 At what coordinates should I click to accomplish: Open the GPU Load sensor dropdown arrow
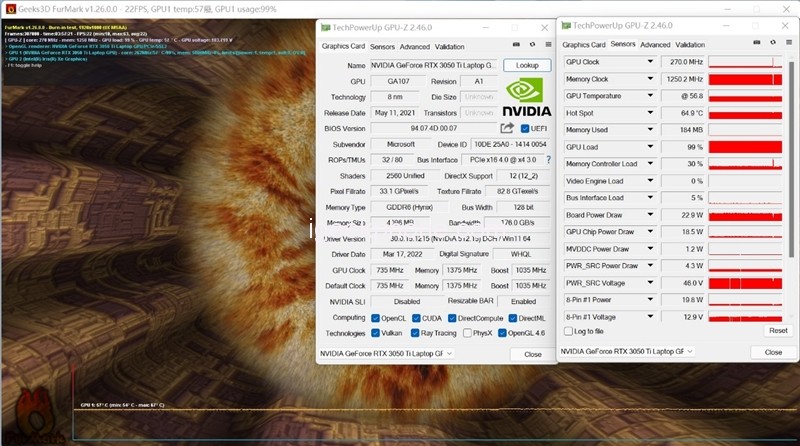[650, 147]
